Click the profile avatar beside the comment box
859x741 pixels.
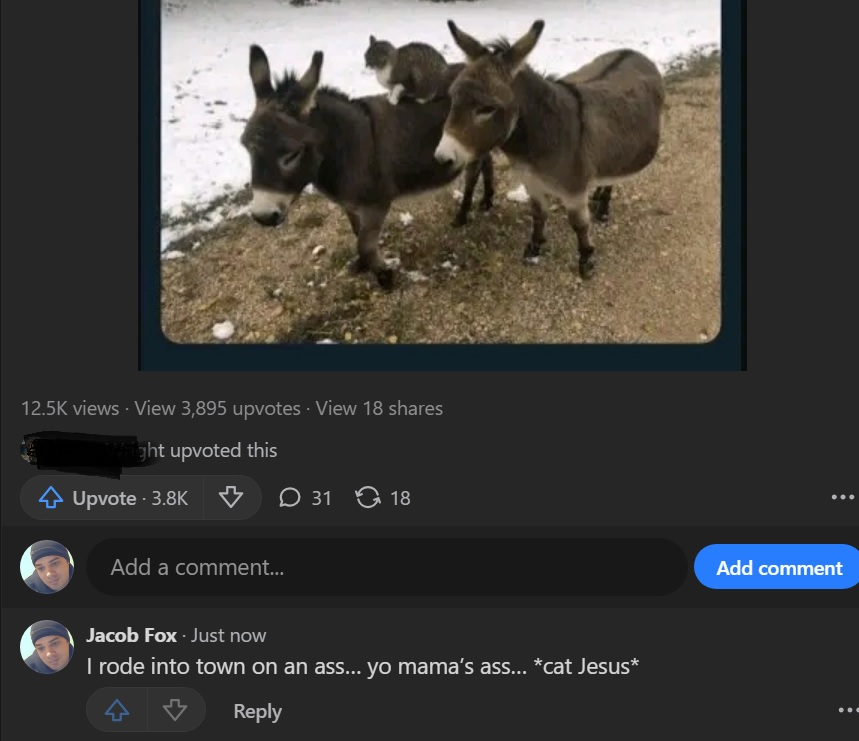tap(47, 567)
